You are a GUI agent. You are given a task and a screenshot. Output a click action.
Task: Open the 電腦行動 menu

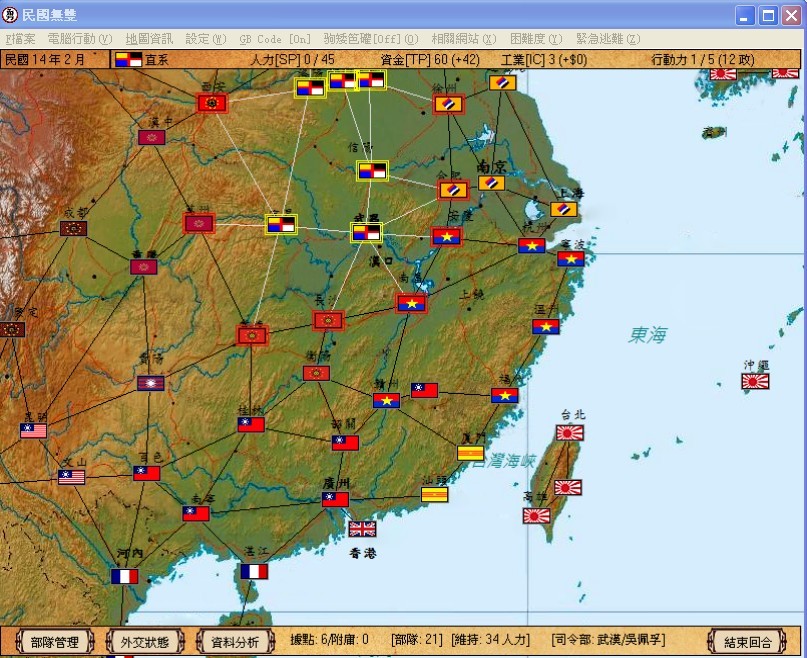(80, 39)
